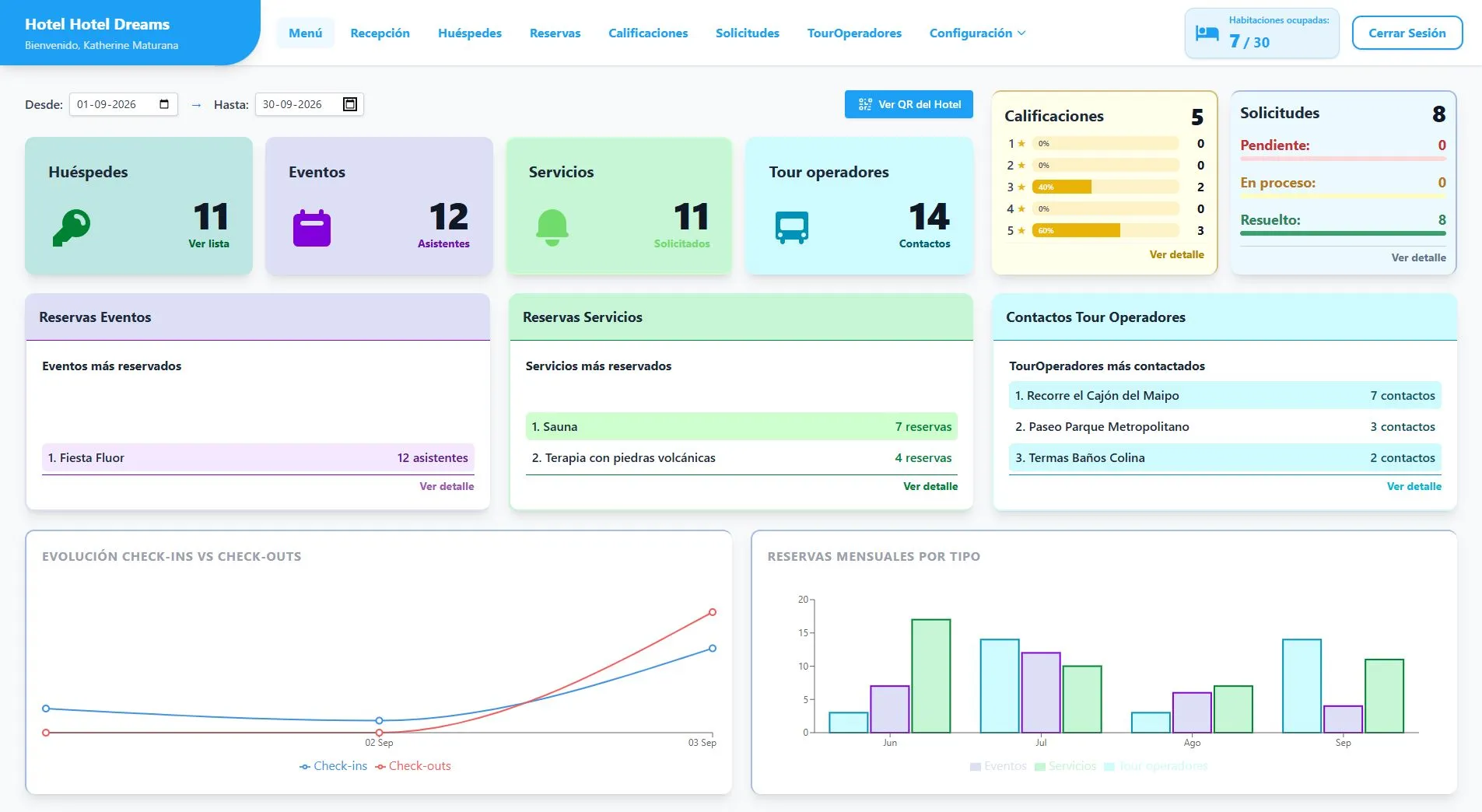Click the 1-star rating row star

point(1021,143)
